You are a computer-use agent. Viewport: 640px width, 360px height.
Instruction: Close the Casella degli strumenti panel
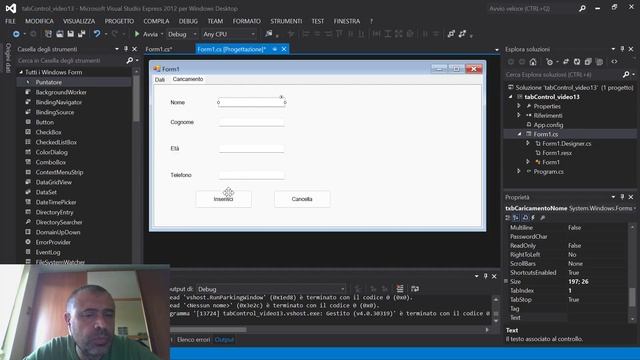134,49
